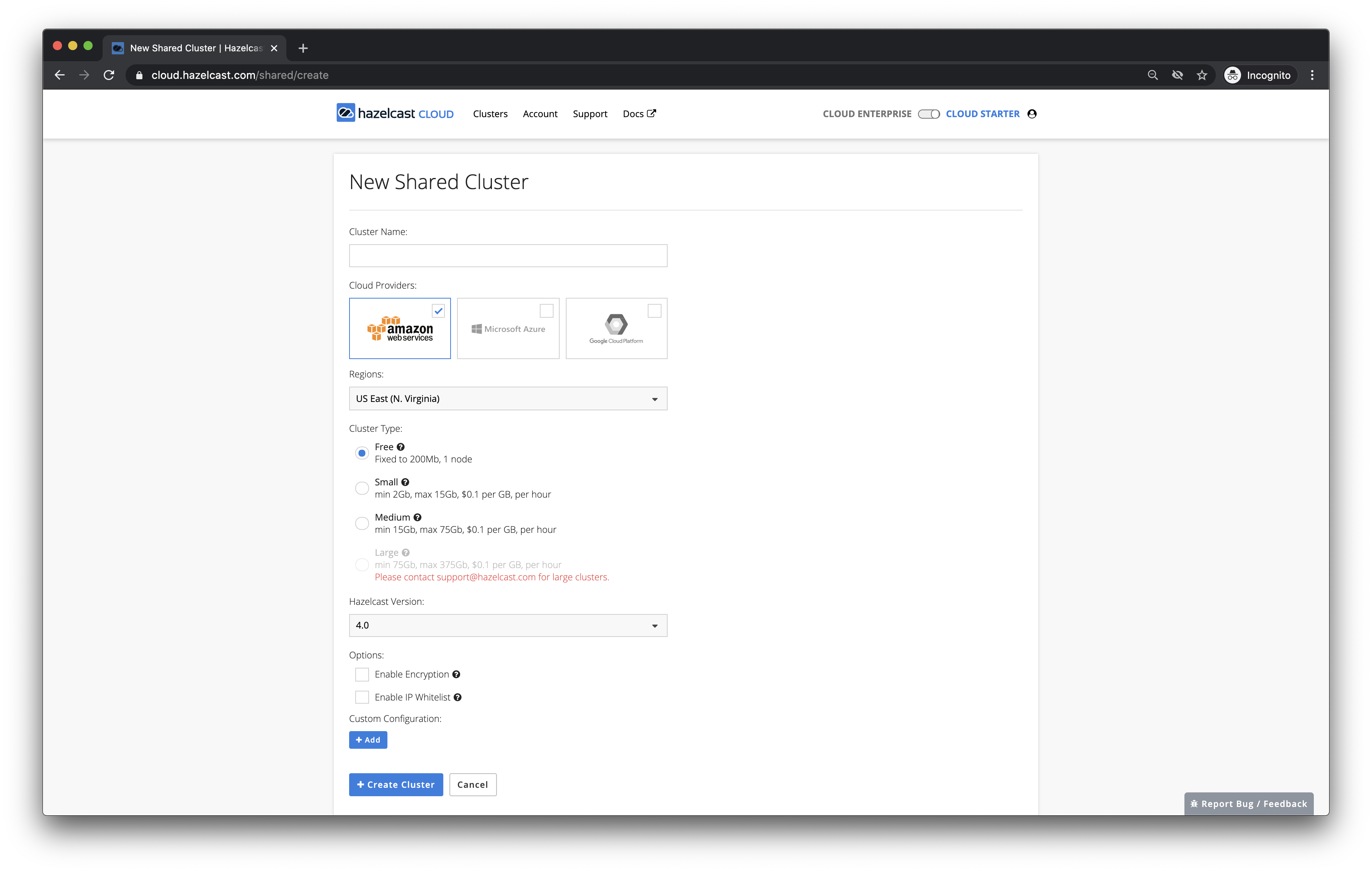Expand the Hazelcast Version dropdown
Screen dimensions: 1372x872
pyautogui.click(x=508, y=625)
